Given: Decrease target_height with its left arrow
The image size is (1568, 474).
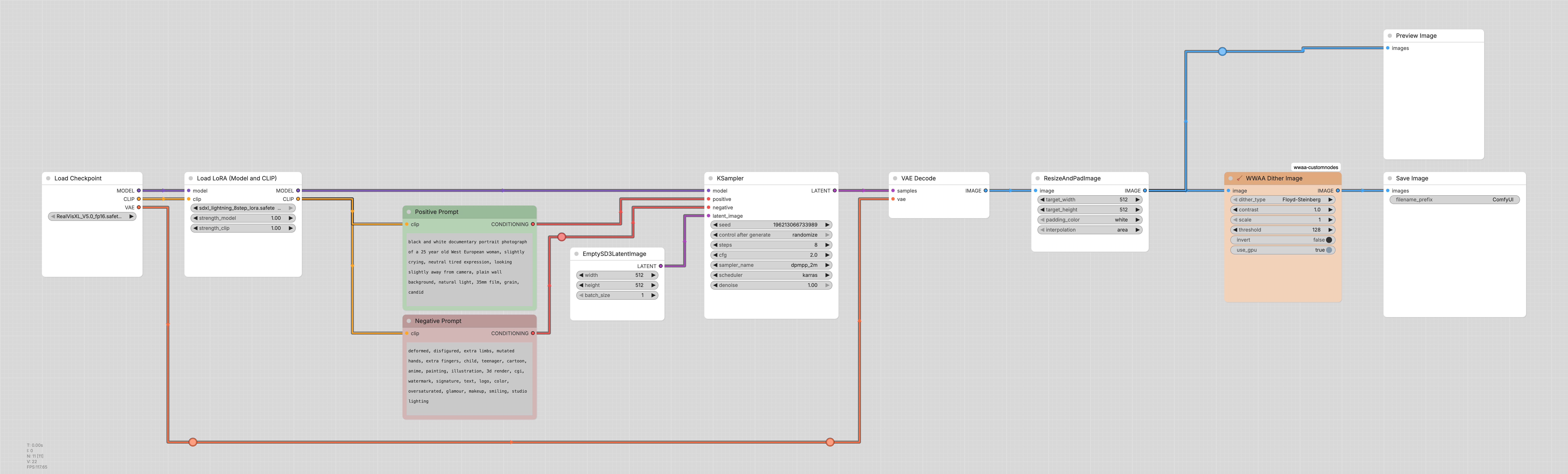Looking at the screenshot, I should pyautogui.click(x=1042, y=210).
